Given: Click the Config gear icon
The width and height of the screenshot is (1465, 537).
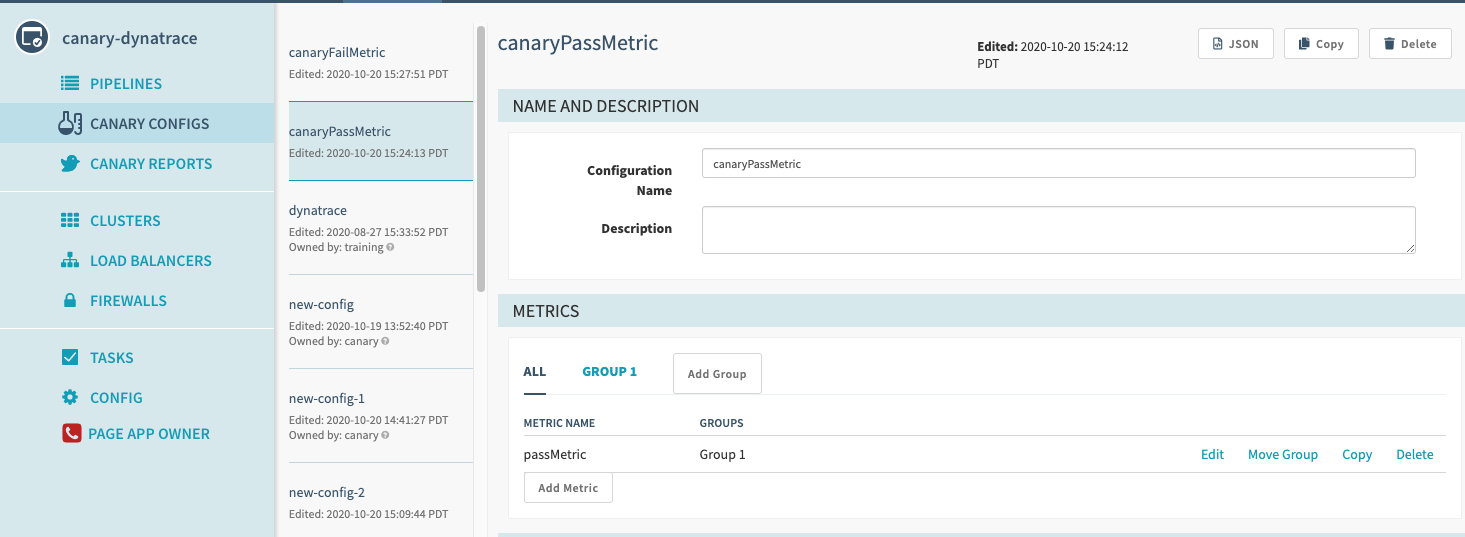Looking at the screenshot, I should (x=70, y=398).
